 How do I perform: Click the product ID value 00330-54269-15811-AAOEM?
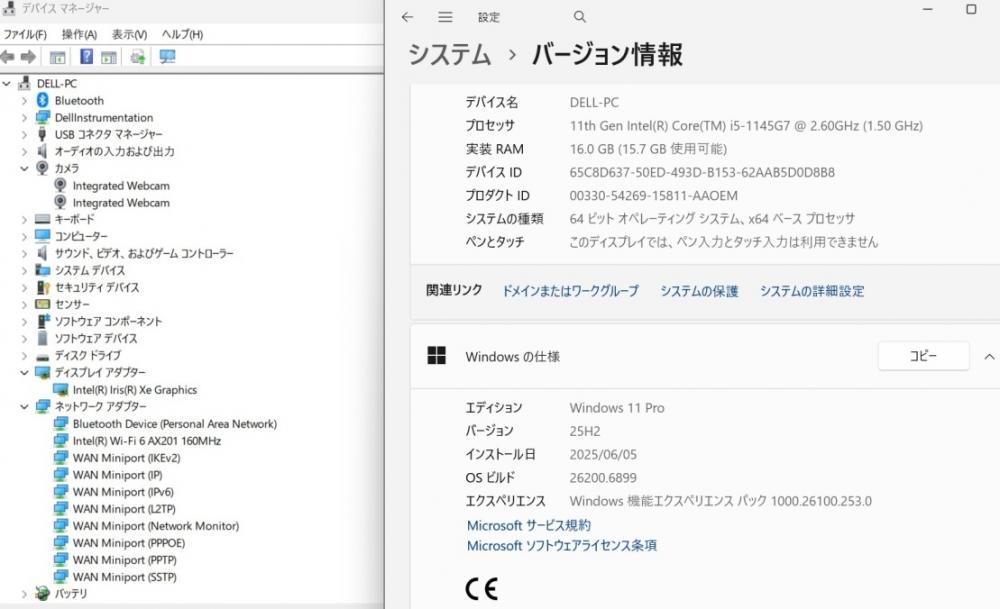(x=654, y=196)
